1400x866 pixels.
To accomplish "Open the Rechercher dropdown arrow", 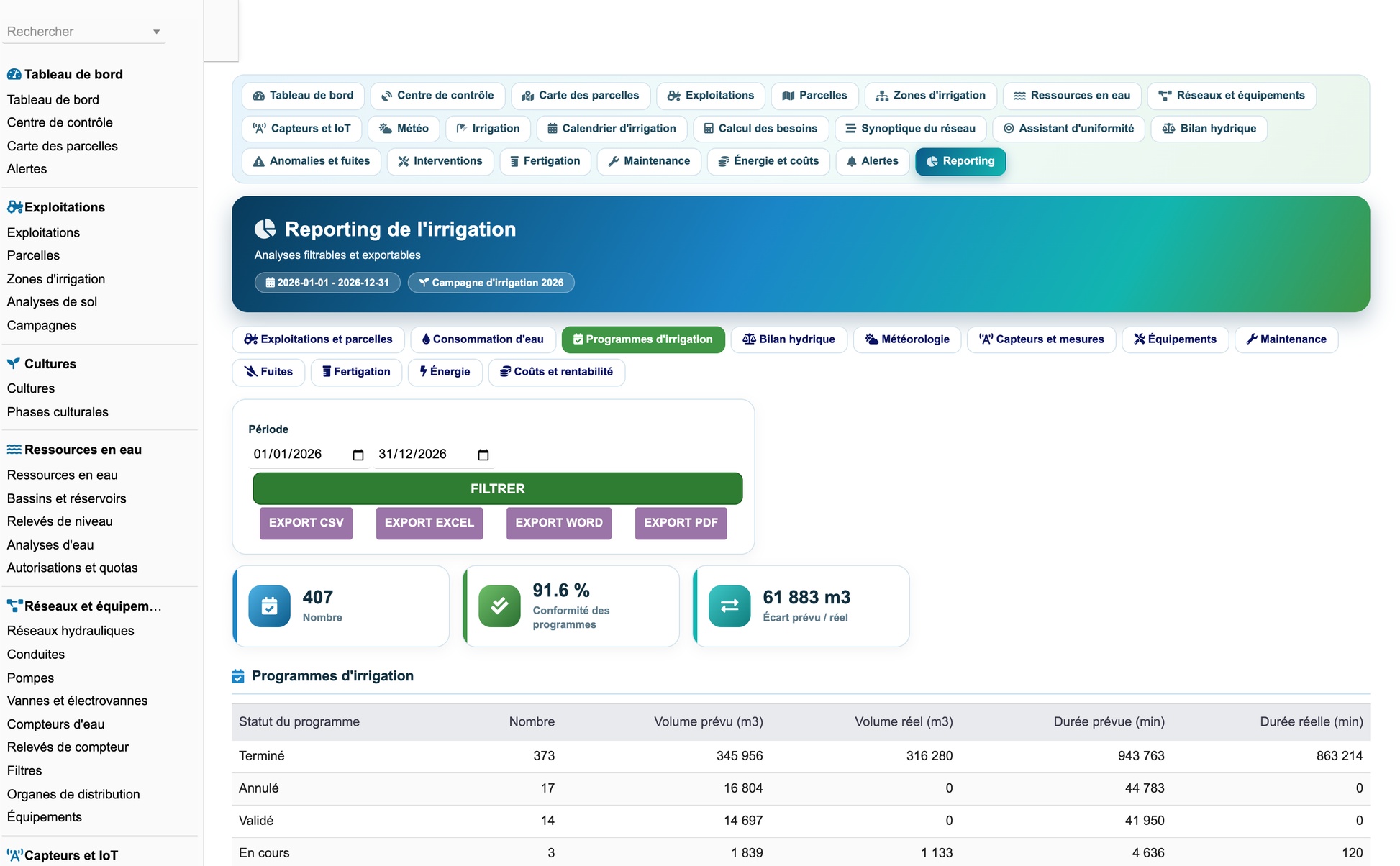I will click(x=156, y=32).
